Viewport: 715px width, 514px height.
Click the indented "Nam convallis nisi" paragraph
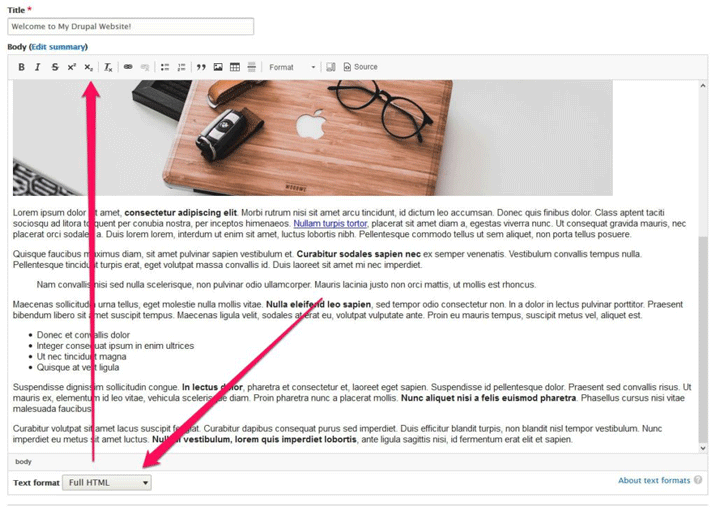[286, 285]
